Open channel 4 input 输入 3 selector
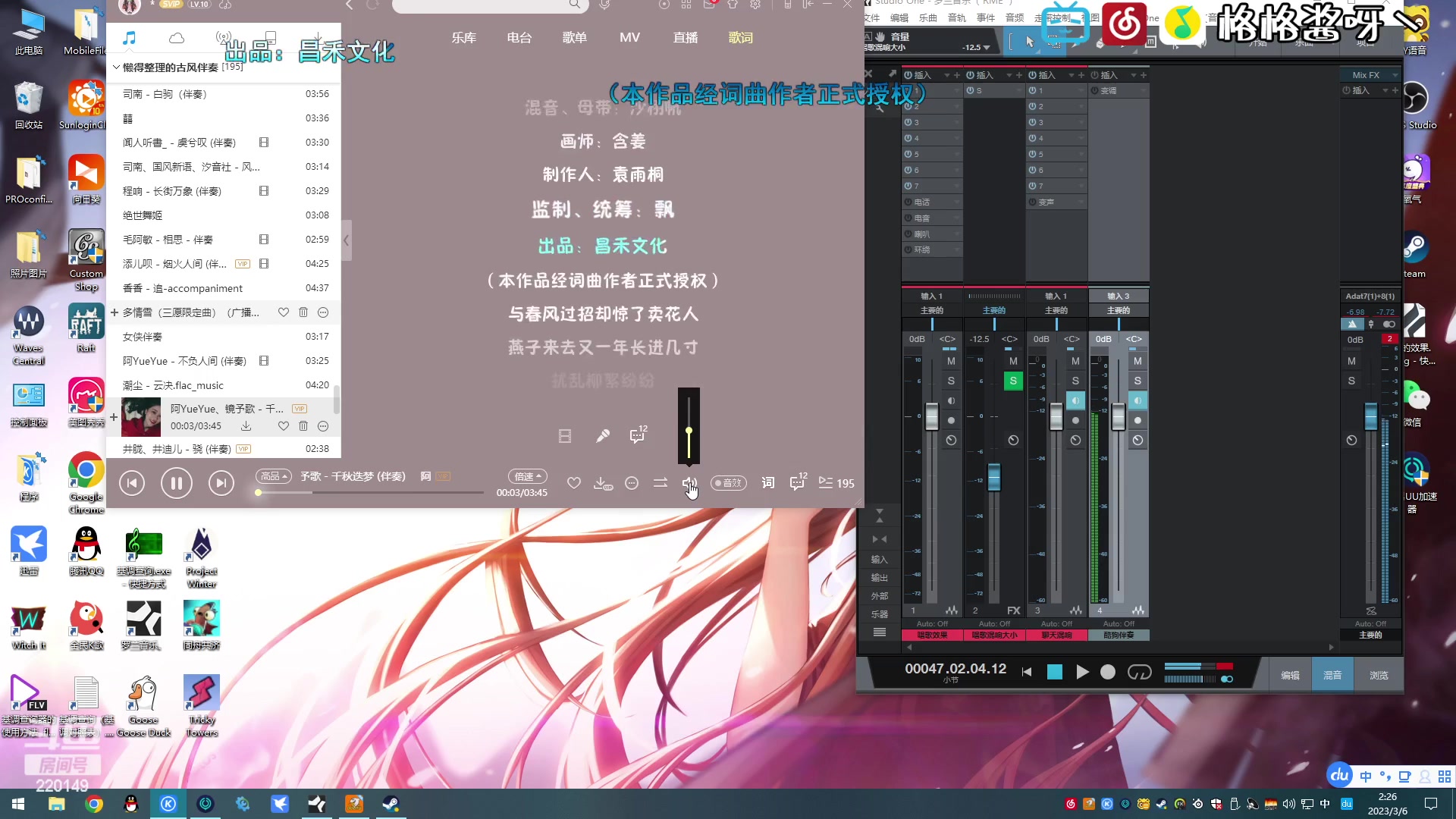Image resolution: width=1456 pixels, height=819 pixels. pos(1118,297)
